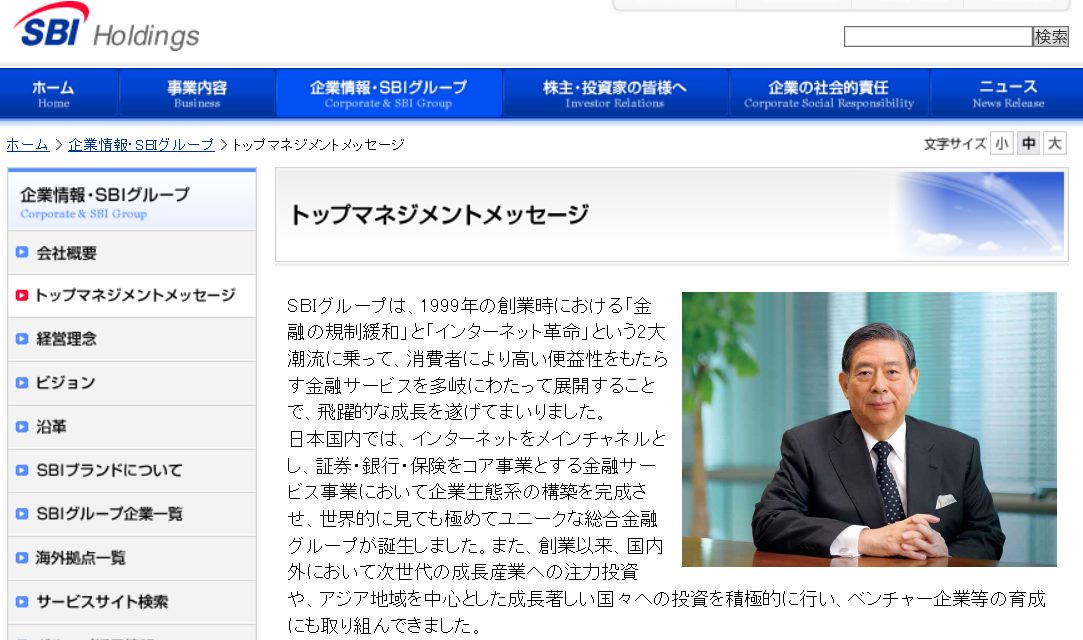Screen dimensions: 1083x640
Task: Click the executive portrait photo
Action: 869,429
